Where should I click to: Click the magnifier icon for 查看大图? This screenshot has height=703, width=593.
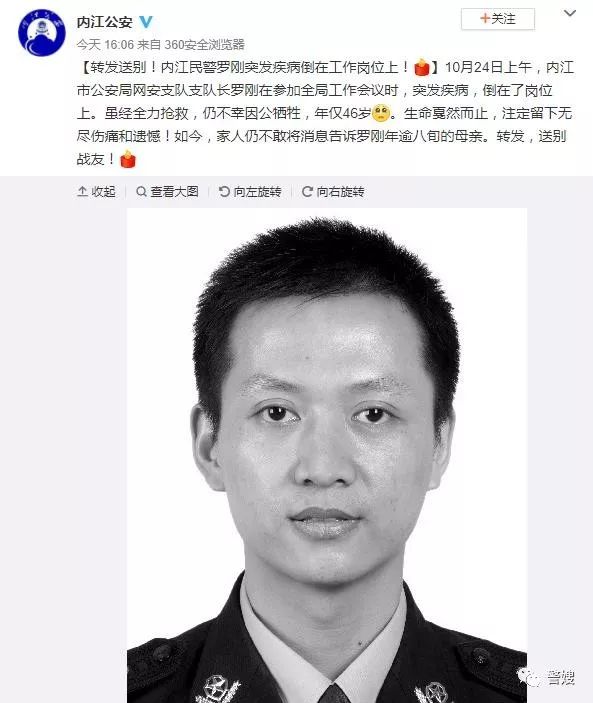tap(141, 192)
